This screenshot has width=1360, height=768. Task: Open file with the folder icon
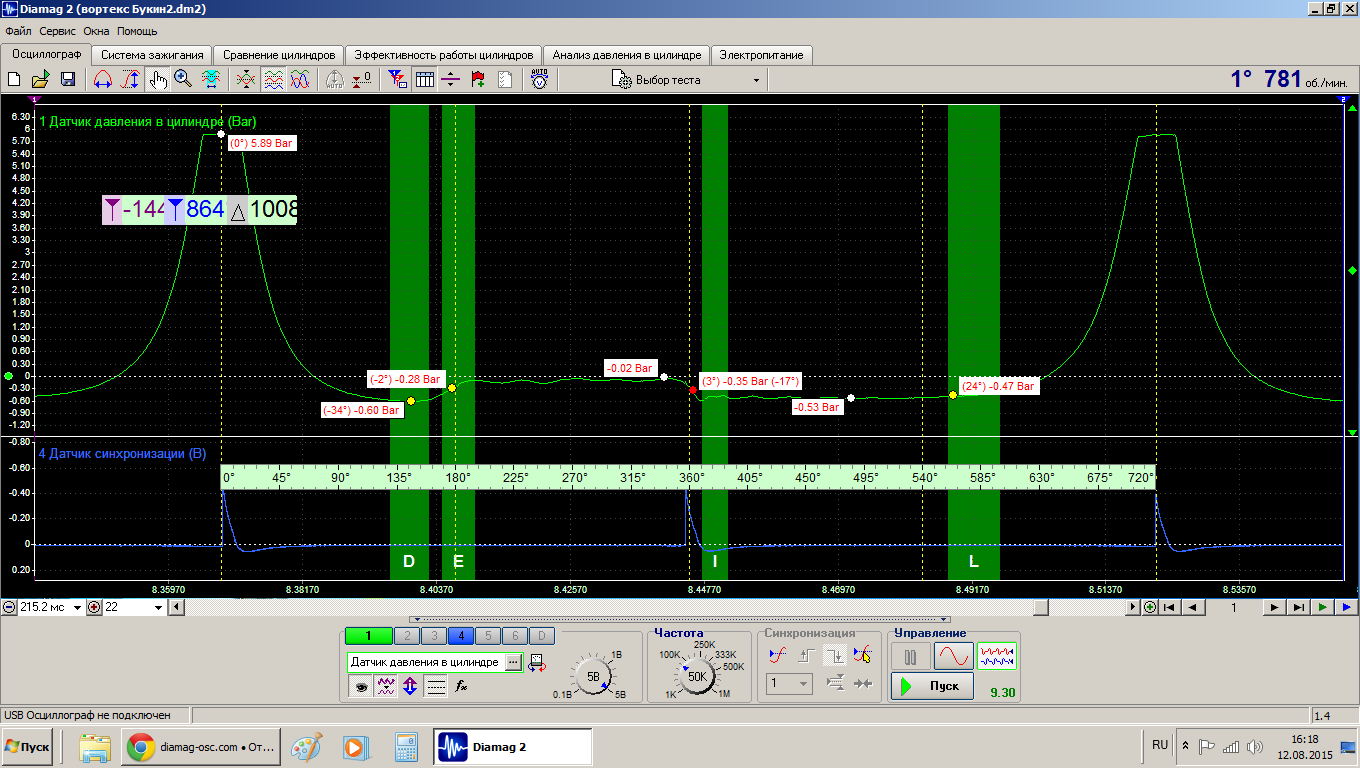(41, 79)
